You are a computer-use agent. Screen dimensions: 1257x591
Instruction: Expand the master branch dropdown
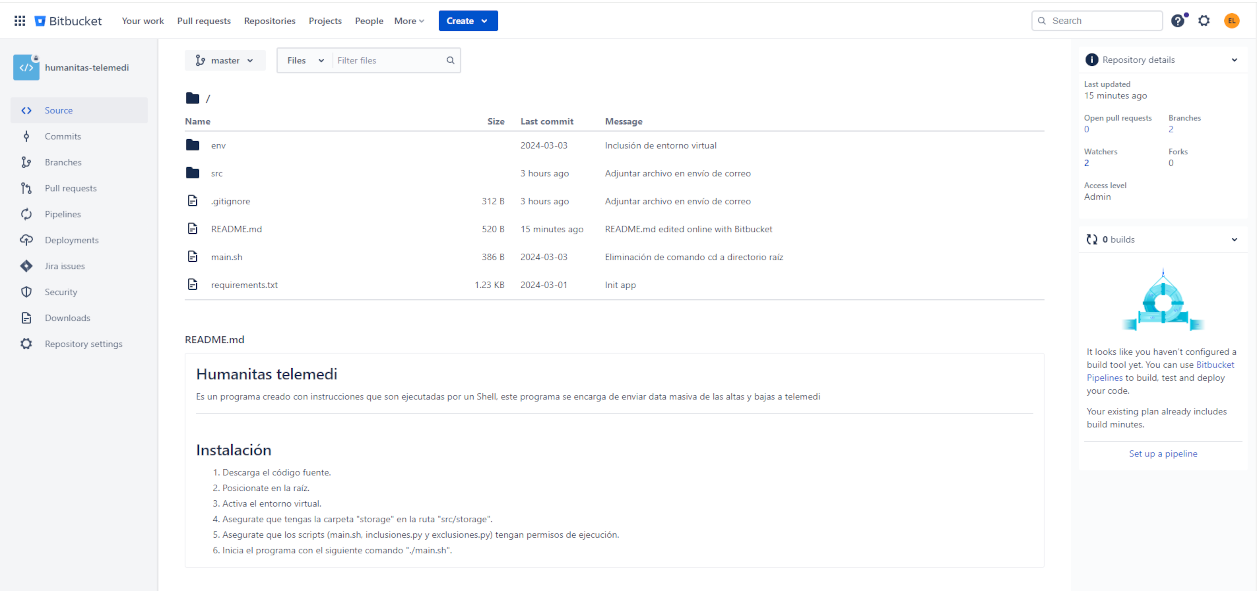(x=225, y=61)
